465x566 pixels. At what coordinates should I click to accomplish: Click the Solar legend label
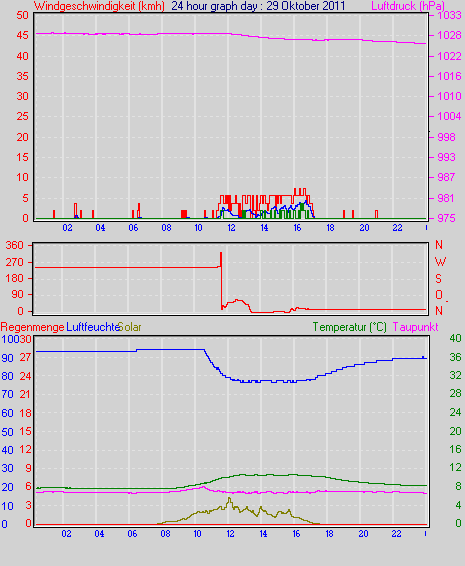pyautogui.click(x=130, y=327)
